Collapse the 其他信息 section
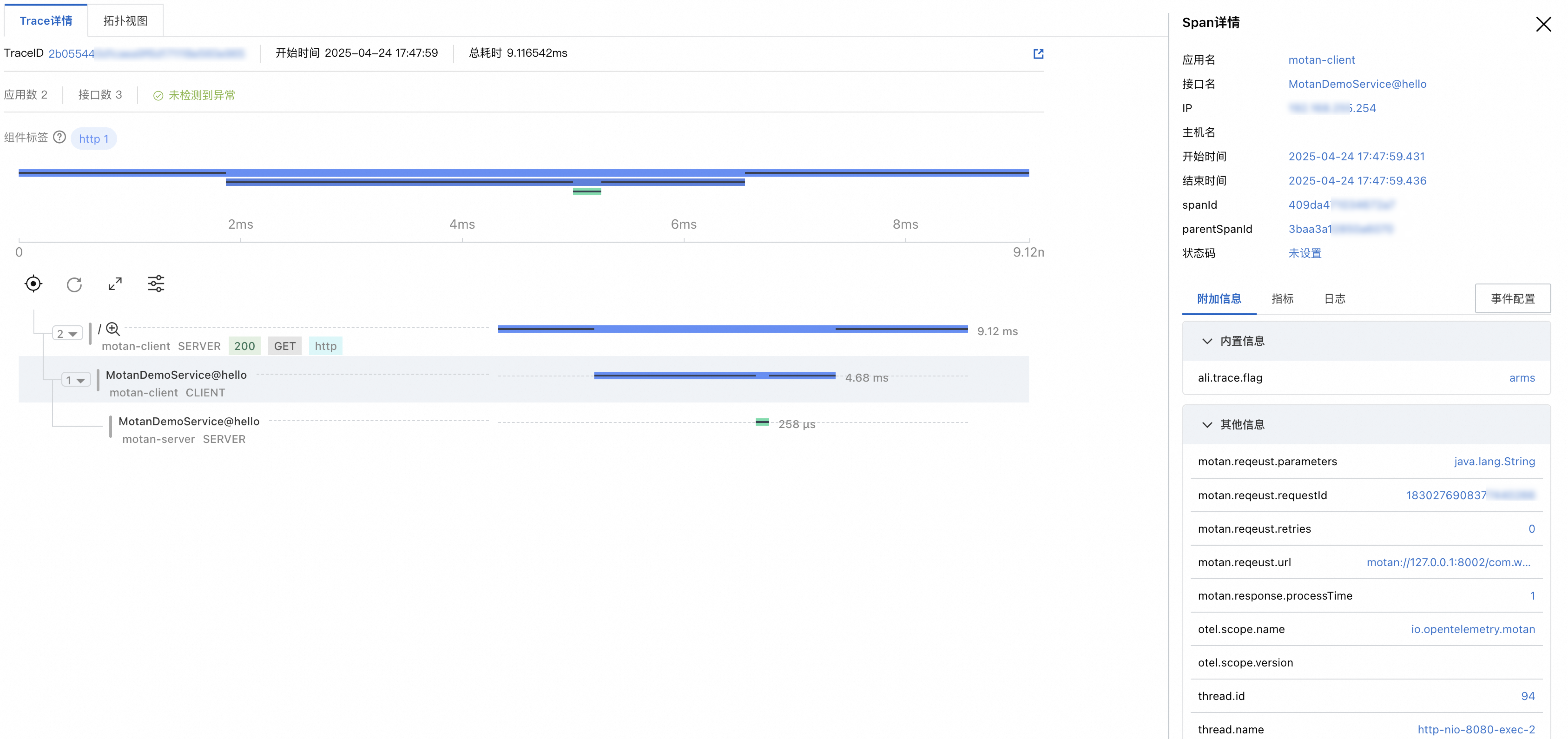 tap(1207, 425)
